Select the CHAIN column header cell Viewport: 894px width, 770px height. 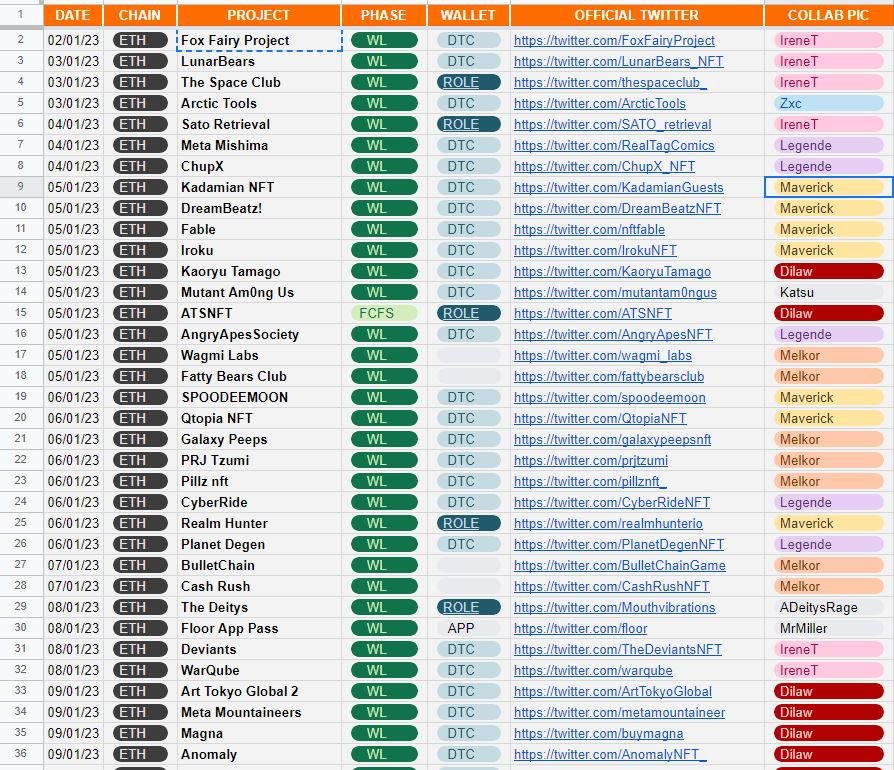coord(140,15)
